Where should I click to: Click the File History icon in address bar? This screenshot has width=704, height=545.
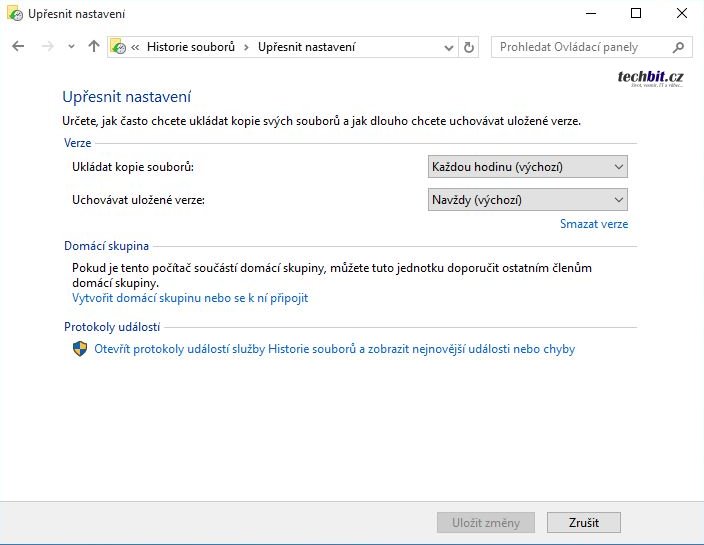[118, 47]
